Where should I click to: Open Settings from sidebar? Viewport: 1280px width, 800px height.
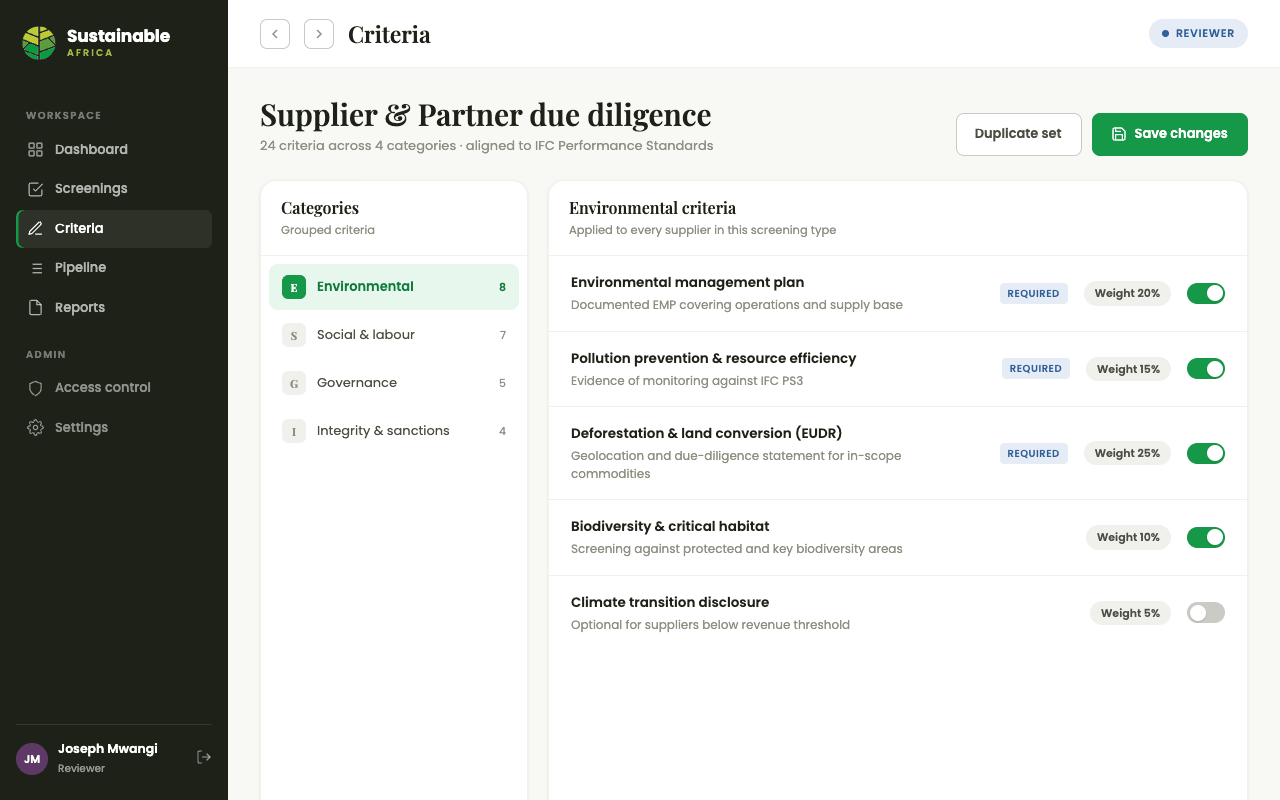[x=114, y=428]
